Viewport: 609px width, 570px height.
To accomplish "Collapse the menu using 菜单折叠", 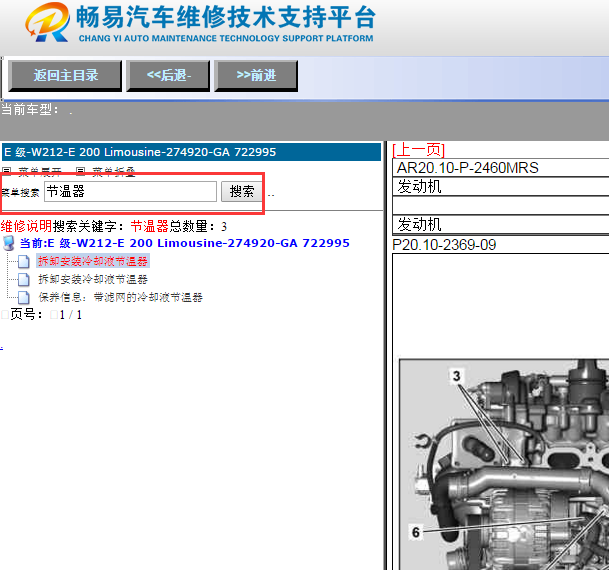I will point(114,172).
